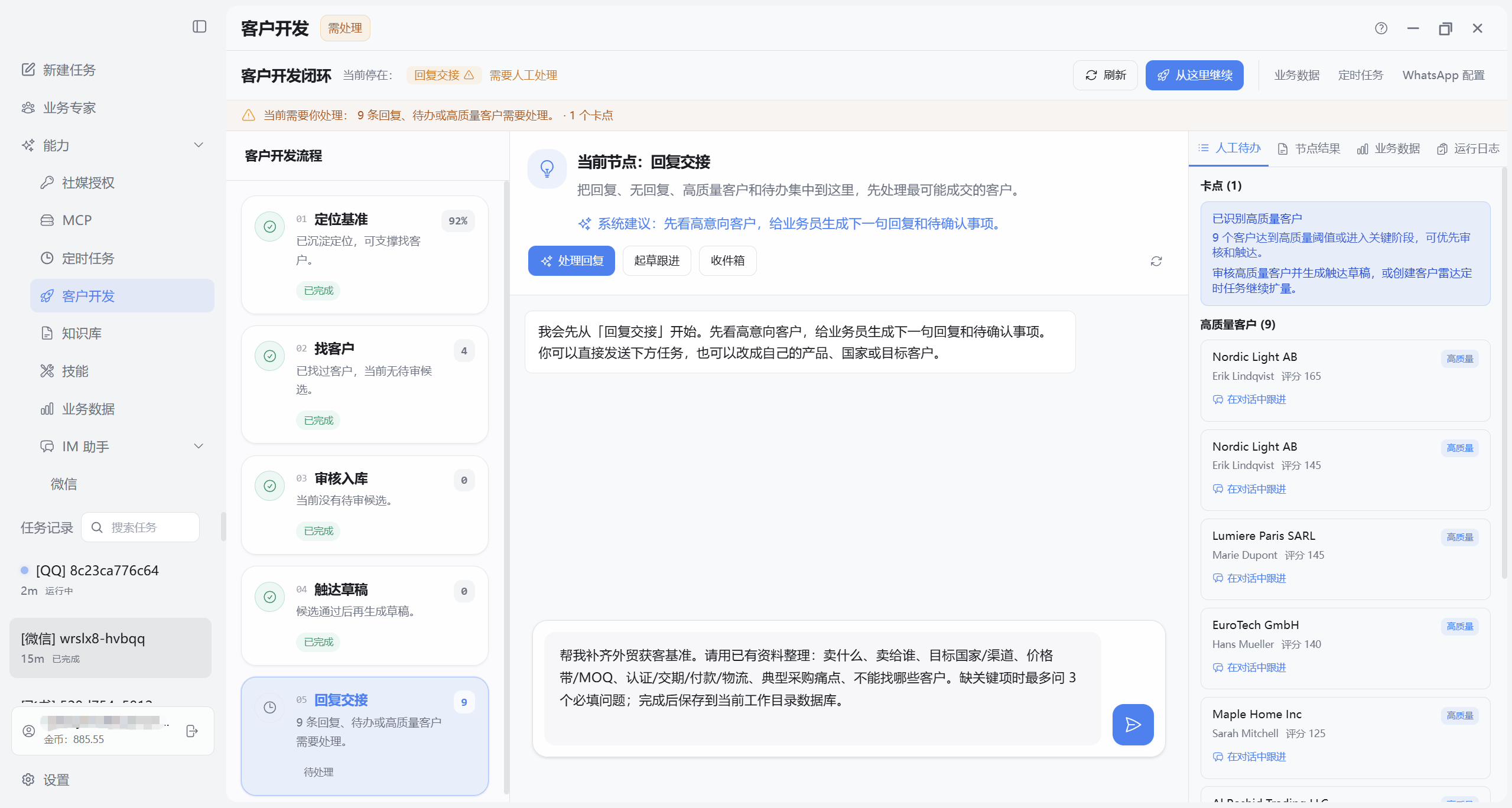Select step 04 触达草稿 card
This screenshot has height=808, width=1512.
pos(365,616)
